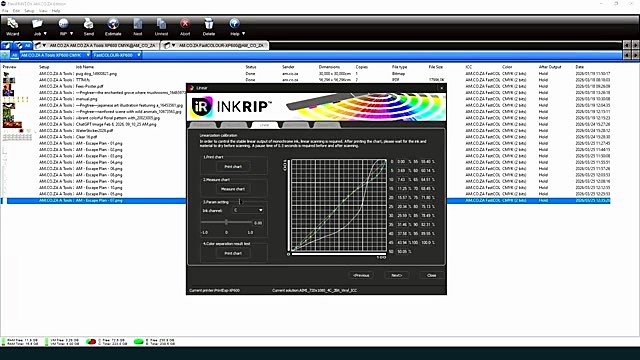
Task: Click the InkRIP iR logo in the dialog
Action: (x=202, y=107)
